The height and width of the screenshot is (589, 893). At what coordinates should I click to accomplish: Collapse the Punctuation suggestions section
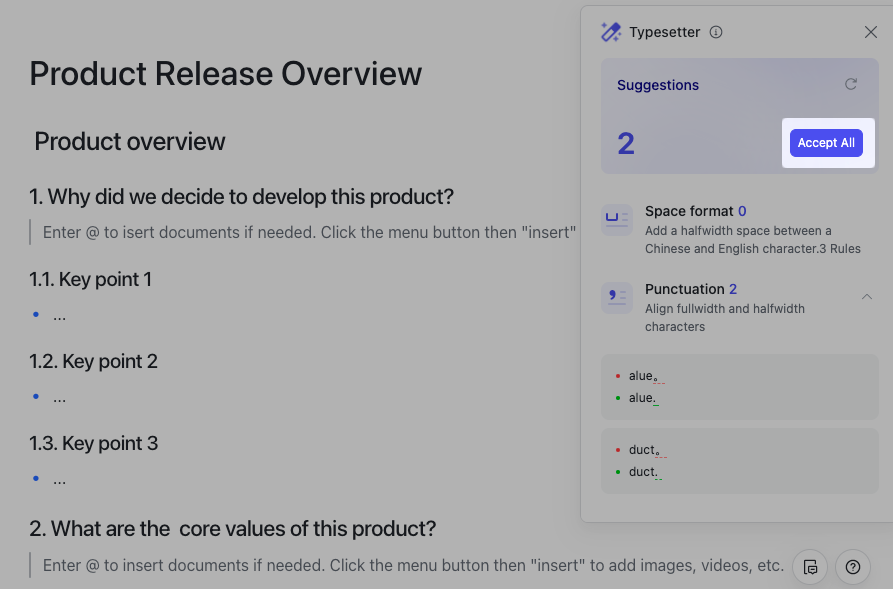866,297
